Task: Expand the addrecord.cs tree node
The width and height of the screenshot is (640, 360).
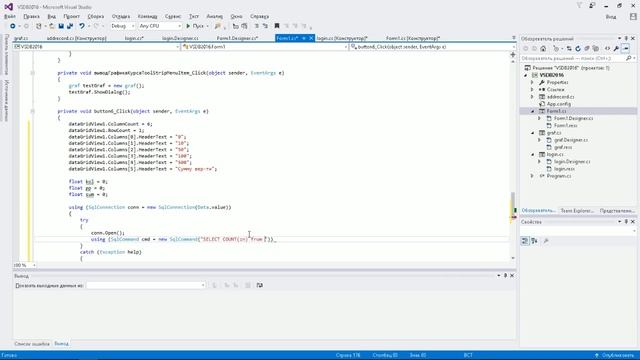Action: click(x=532, y=97)
